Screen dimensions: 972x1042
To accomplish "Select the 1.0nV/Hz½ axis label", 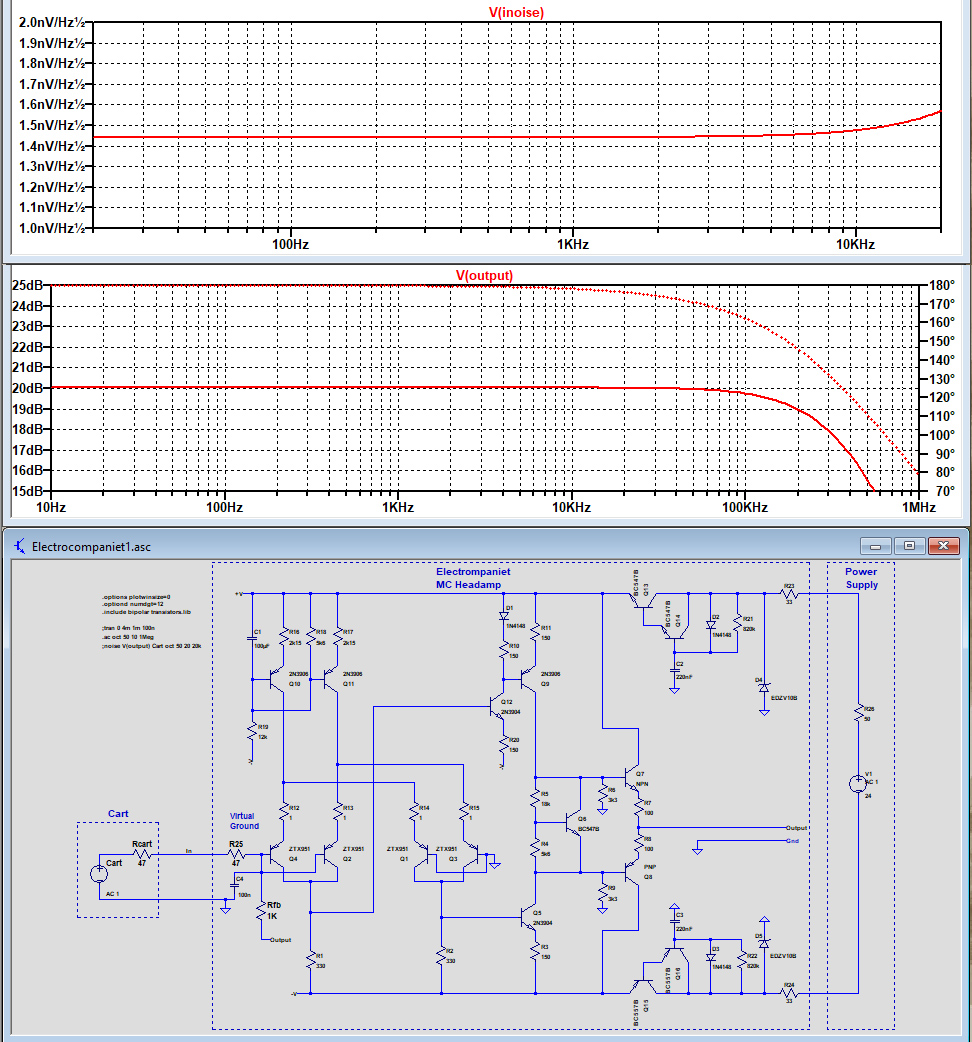I will (x=52, y=228).
